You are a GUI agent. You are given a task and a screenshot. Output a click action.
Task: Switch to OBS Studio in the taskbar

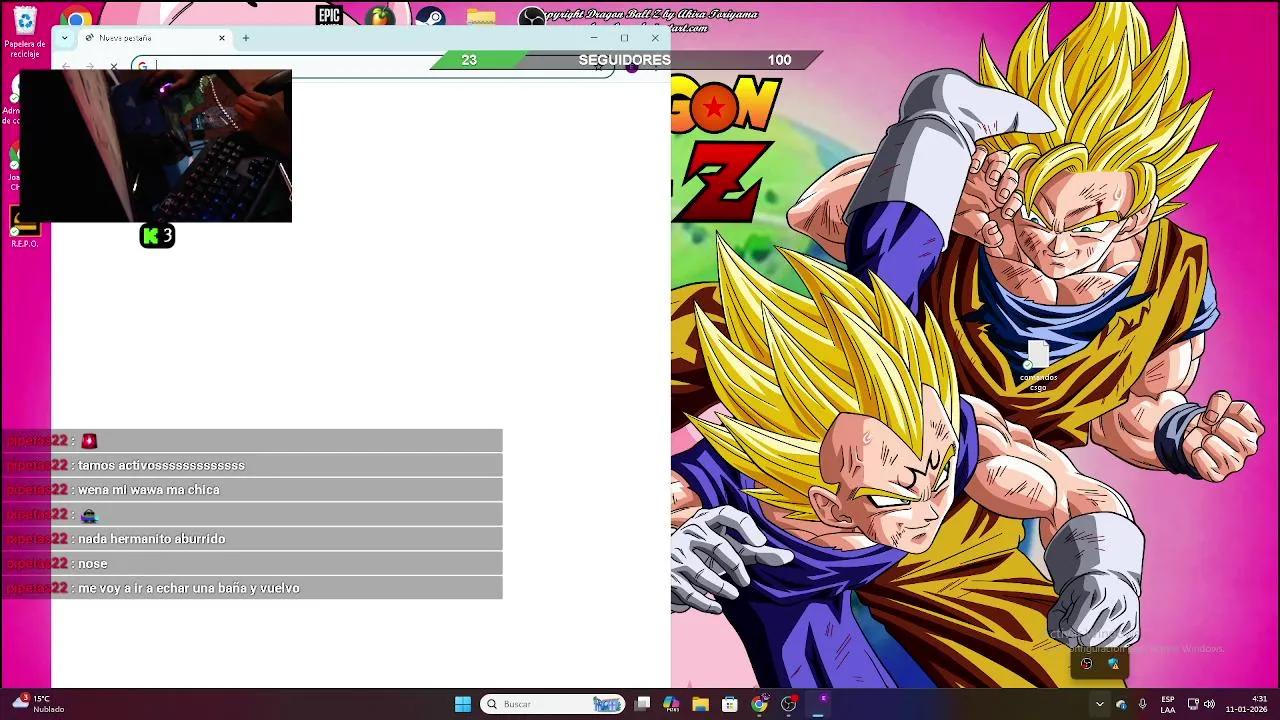(x=789, y=704)
